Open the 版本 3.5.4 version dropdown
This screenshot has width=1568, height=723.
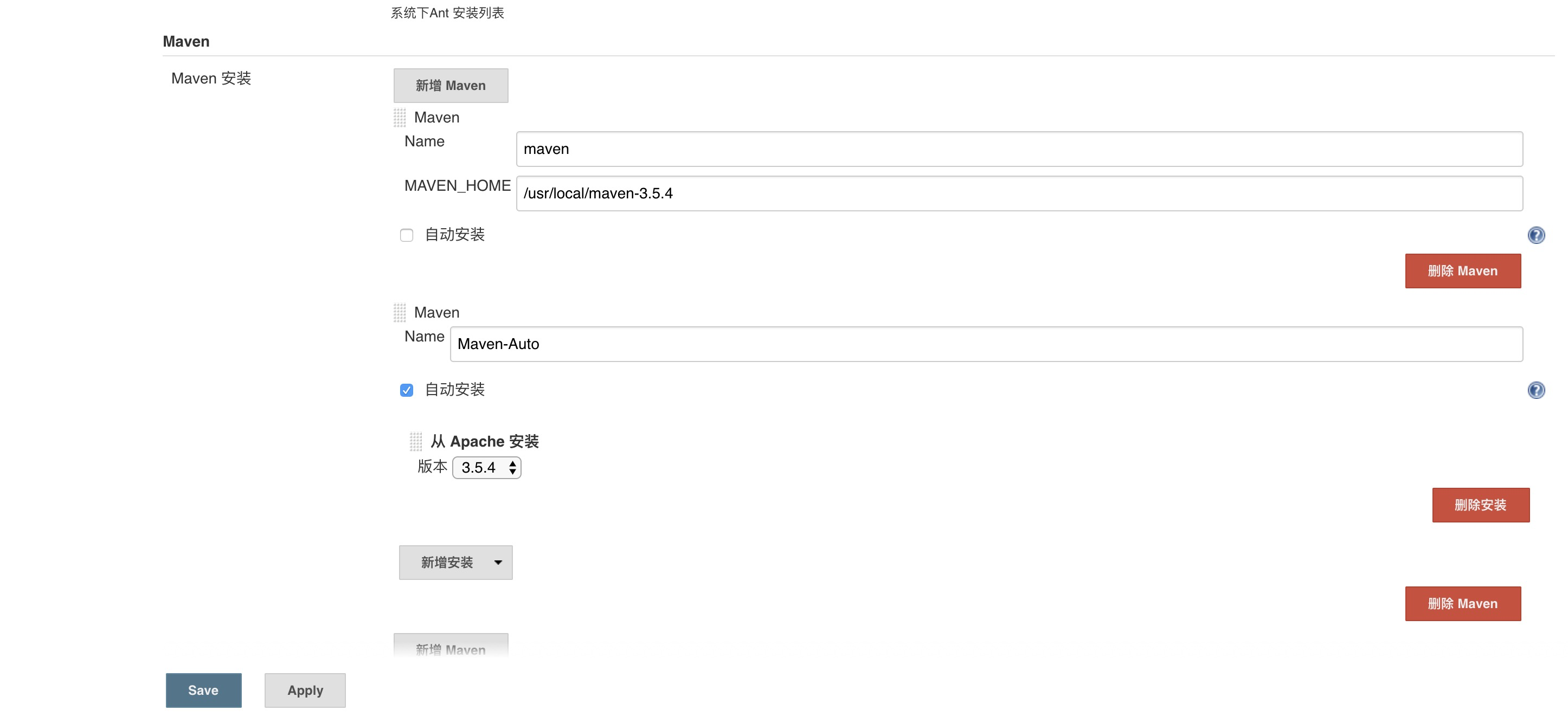[x=486, y=467]
